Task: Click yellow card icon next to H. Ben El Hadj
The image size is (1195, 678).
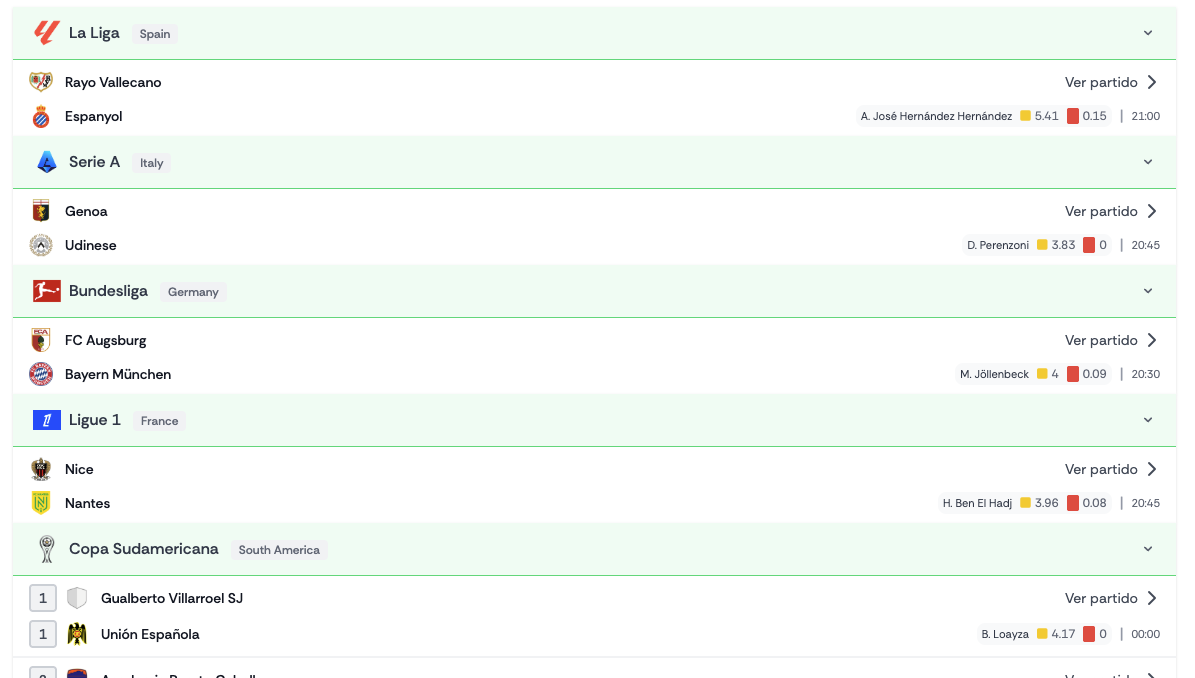Action: coord(1025,503)
